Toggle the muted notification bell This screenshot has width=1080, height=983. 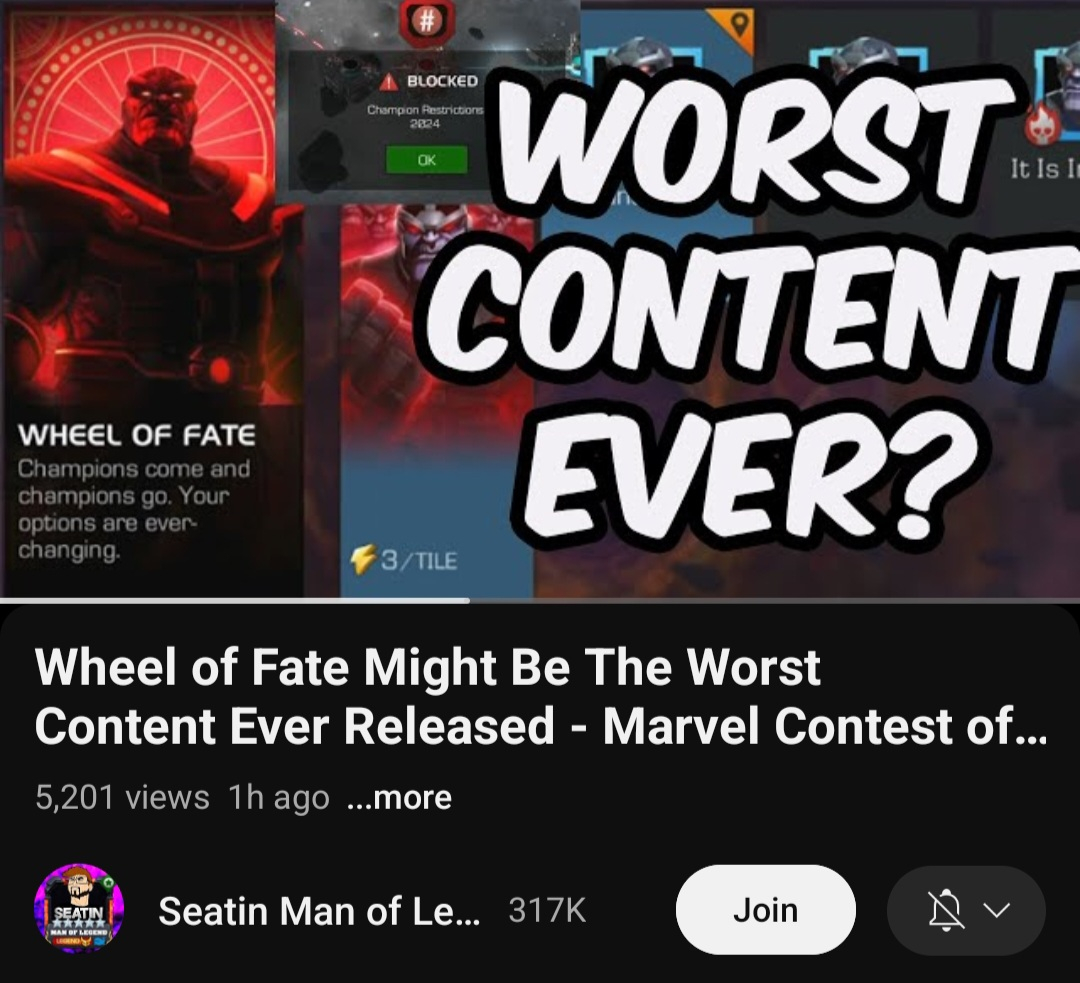945,910
